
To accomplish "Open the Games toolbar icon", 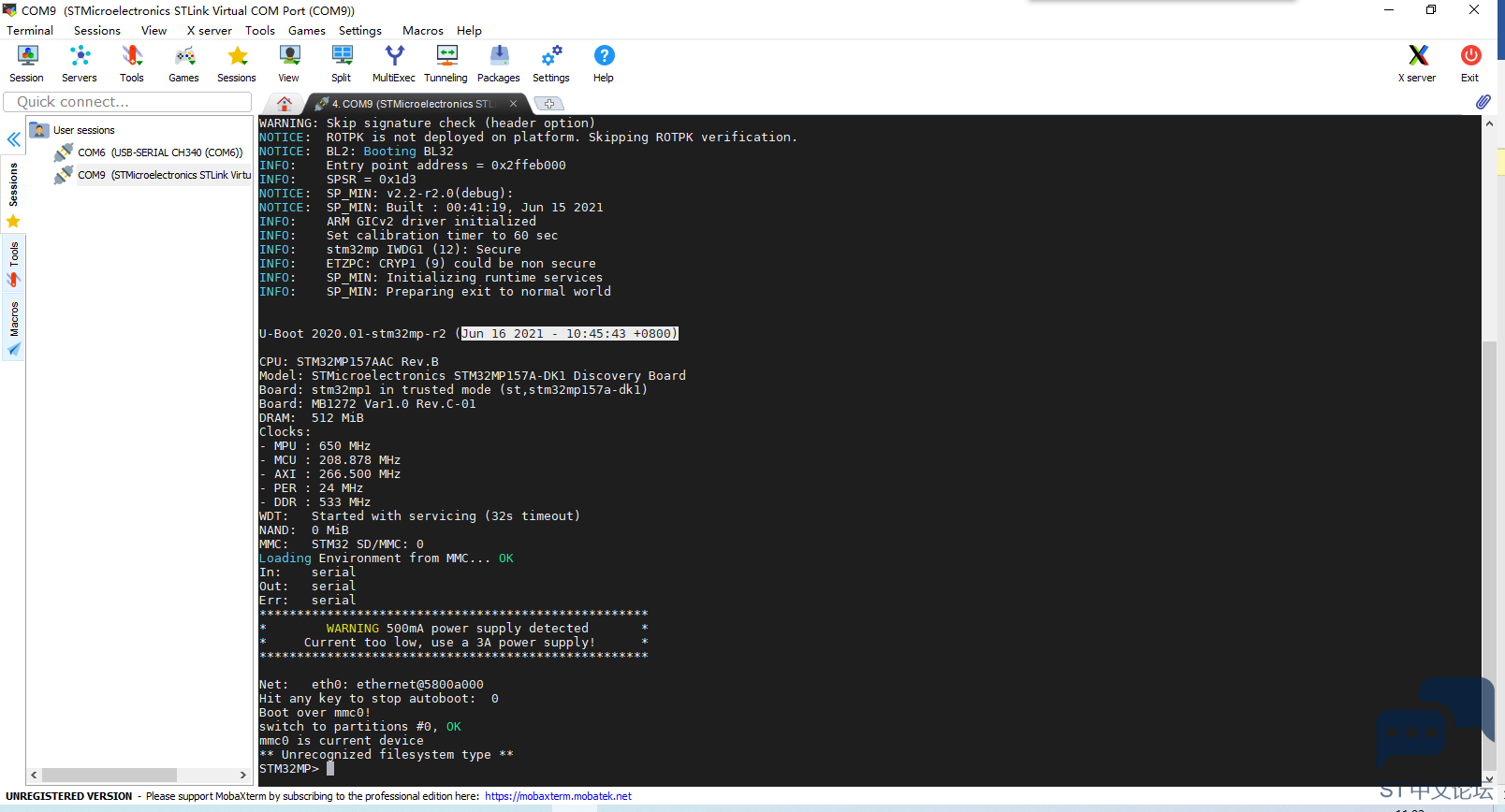I will (184, 64).
